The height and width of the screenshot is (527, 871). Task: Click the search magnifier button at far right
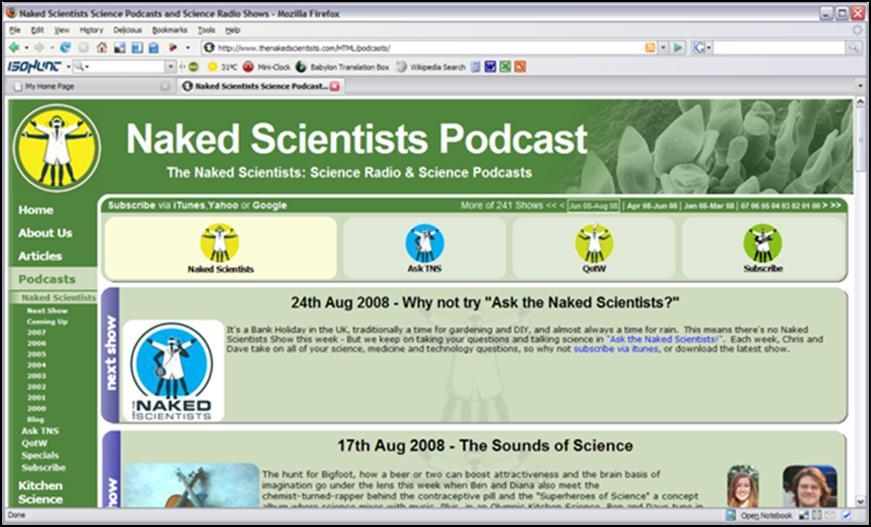pyautogui.click(x=854, y=48)
